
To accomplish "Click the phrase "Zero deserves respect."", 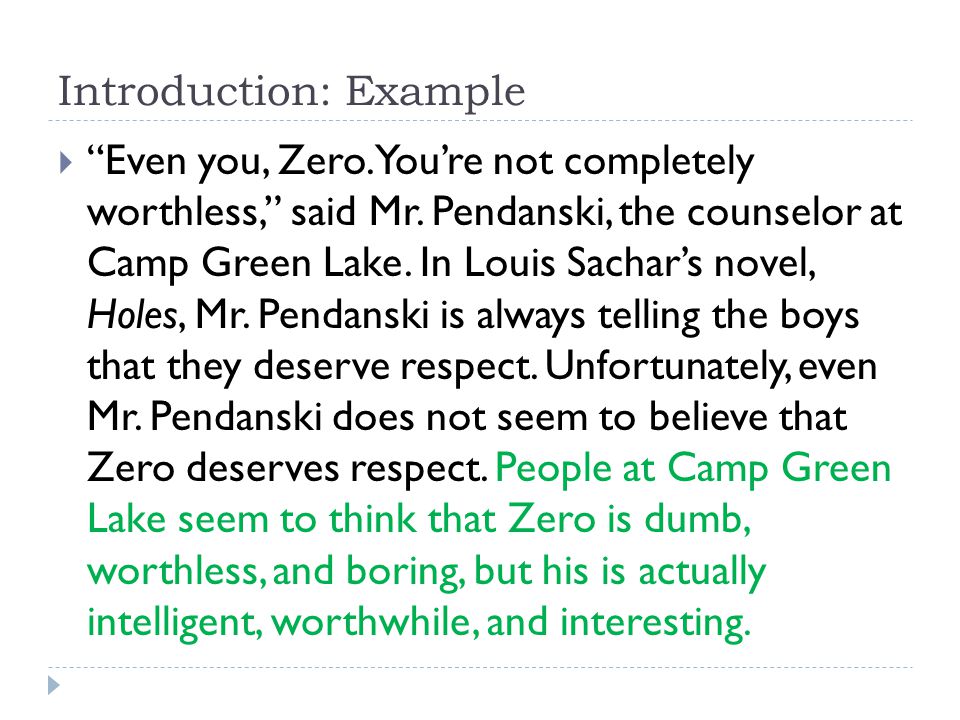I will 287,470.
